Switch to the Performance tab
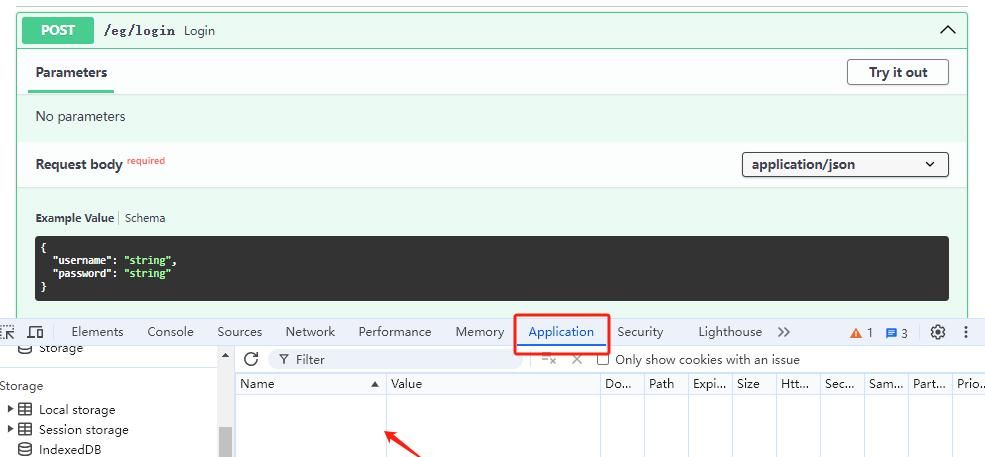 [x=395, y=332]
